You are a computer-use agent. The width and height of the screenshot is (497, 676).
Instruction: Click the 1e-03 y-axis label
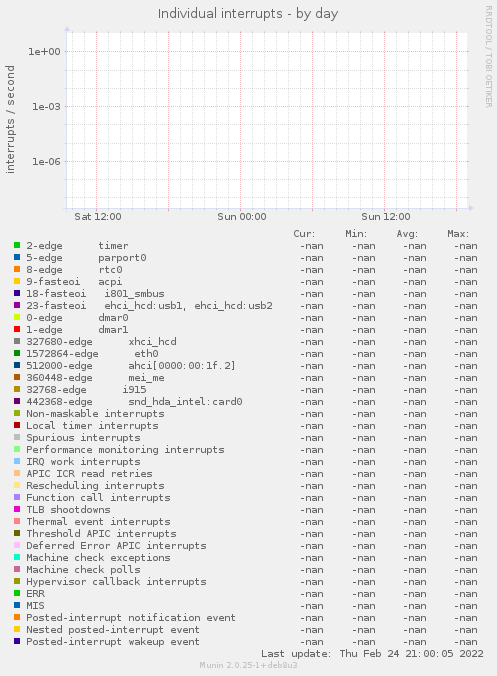[46, 106]
